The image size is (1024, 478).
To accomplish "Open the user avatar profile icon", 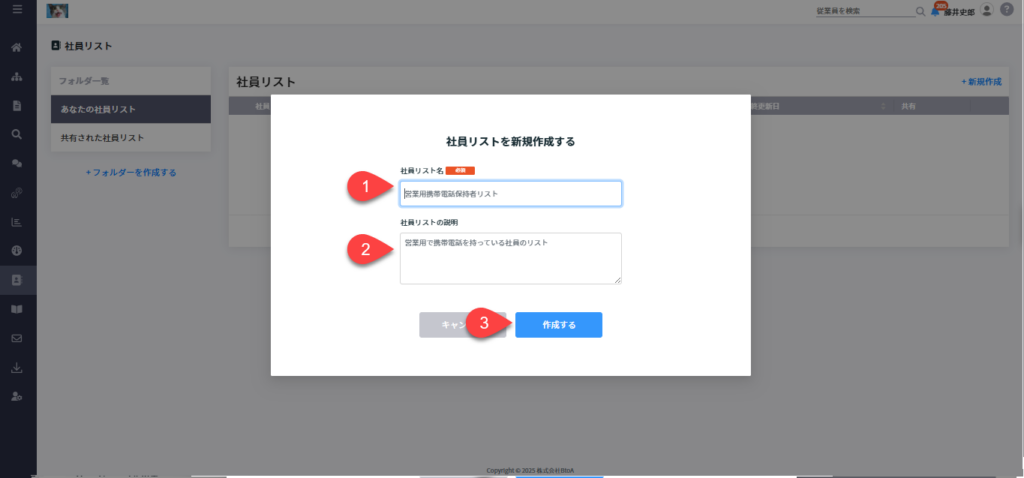I will pos(987,10).
